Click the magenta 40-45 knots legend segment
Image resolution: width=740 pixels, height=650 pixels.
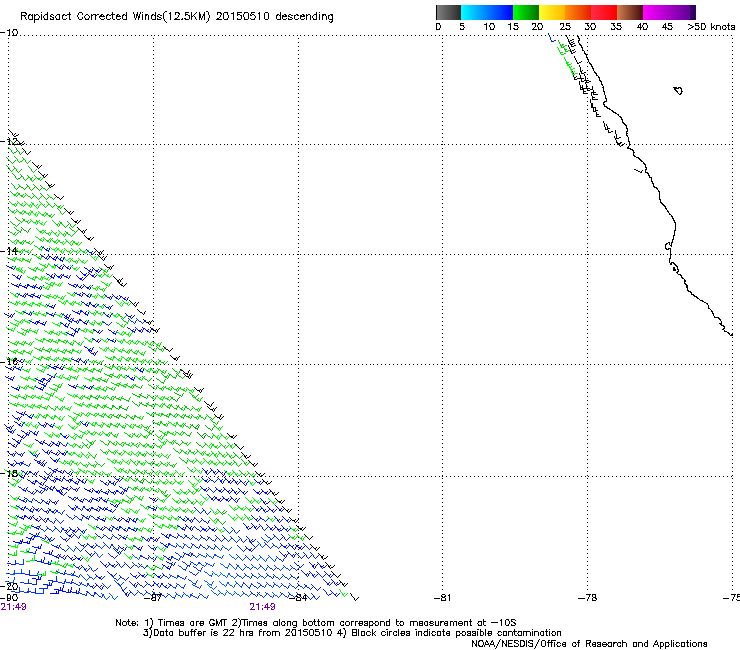[x=656, y=12]
